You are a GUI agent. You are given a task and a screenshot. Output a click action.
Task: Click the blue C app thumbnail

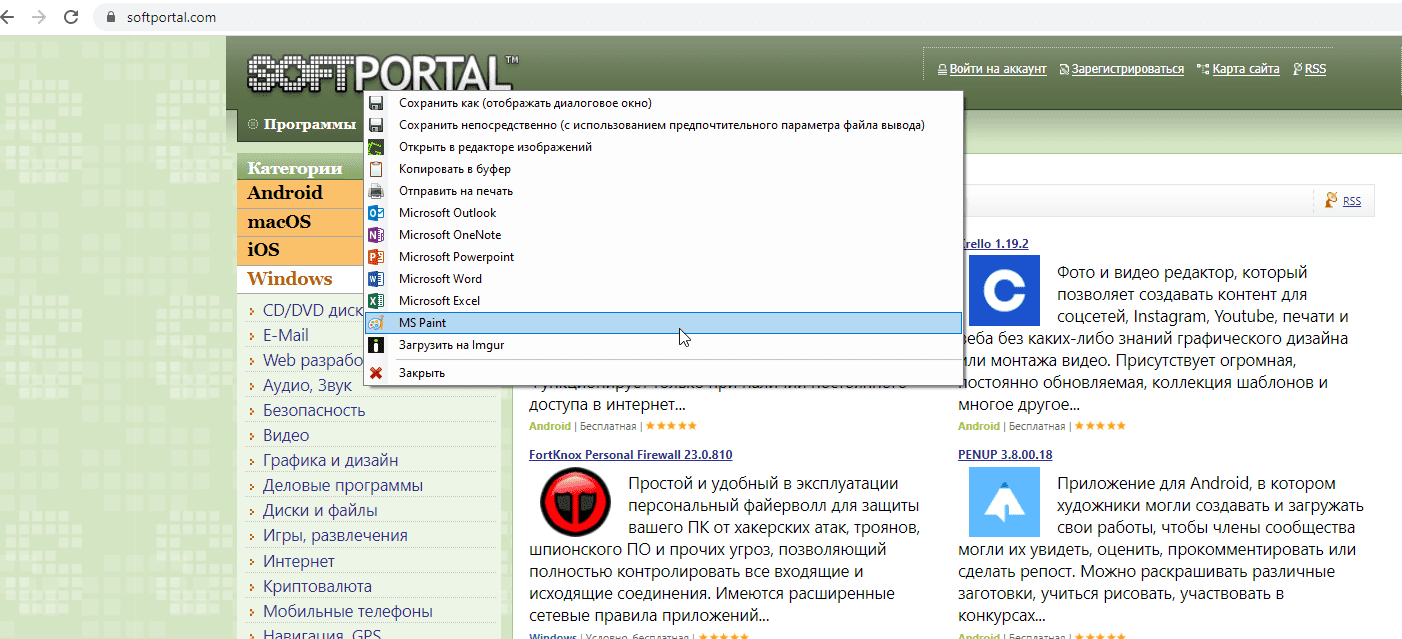1004,290
